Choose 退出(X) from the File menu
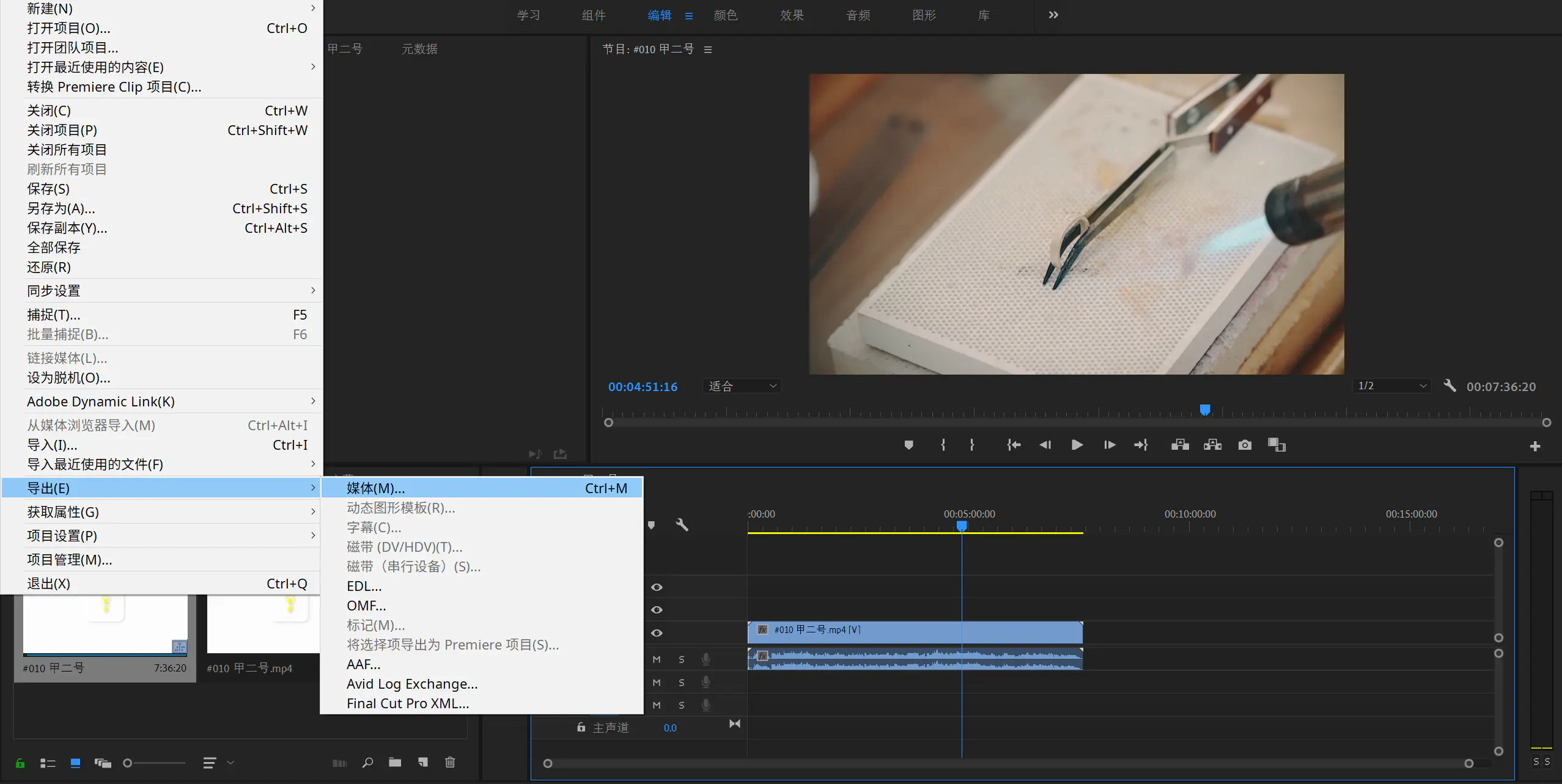The image size is (1562, 784). tap(161, 584)
